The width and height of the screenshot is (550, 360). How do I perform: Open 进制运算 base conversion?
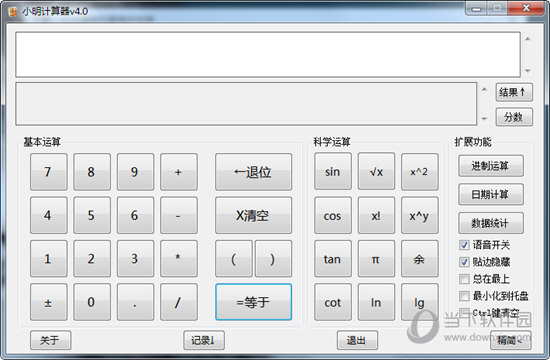tap(491, 166)
